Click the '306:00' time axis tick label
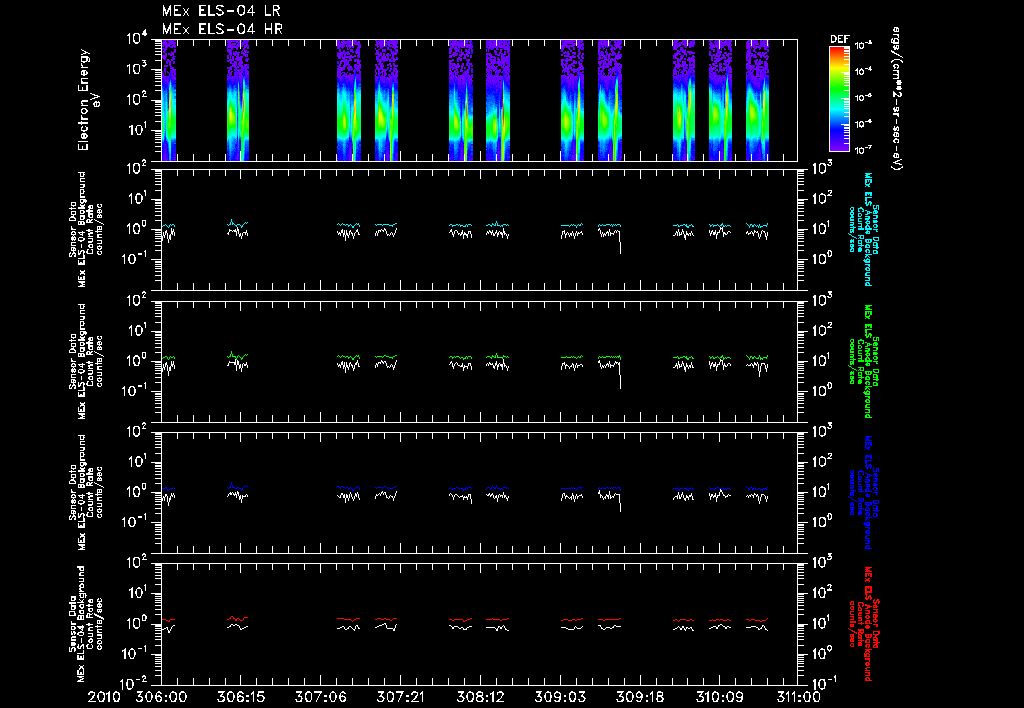 [161, 697]
